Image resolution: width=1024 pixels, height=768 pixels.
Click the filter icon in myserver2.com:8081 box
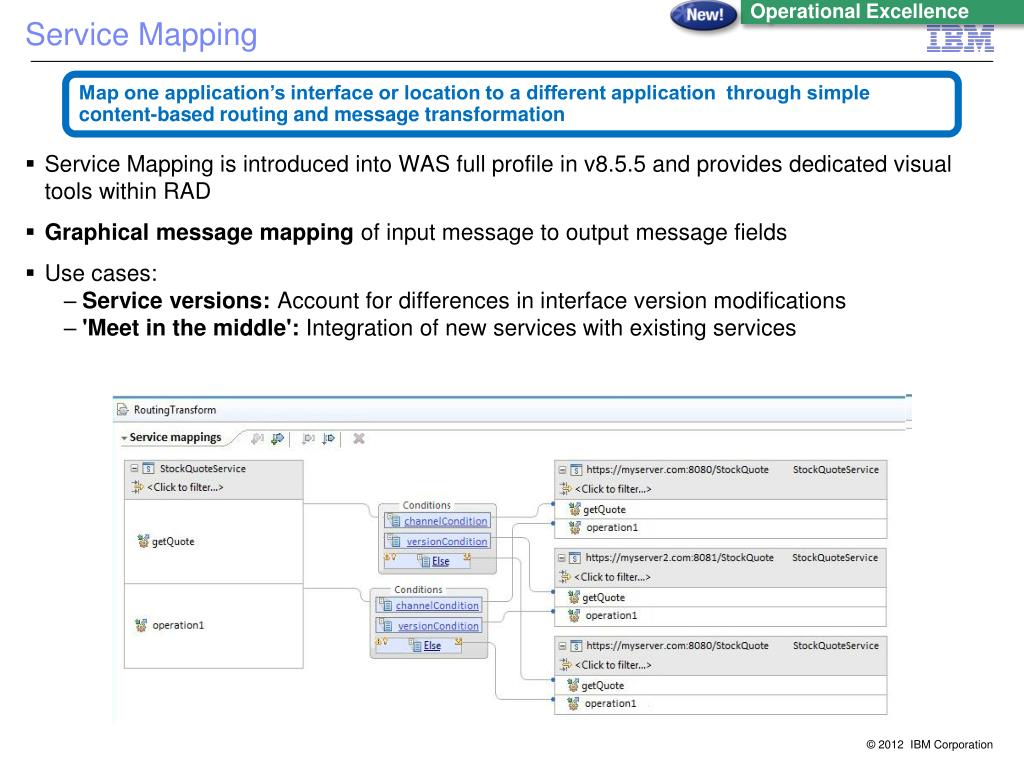tap(565, 577)
